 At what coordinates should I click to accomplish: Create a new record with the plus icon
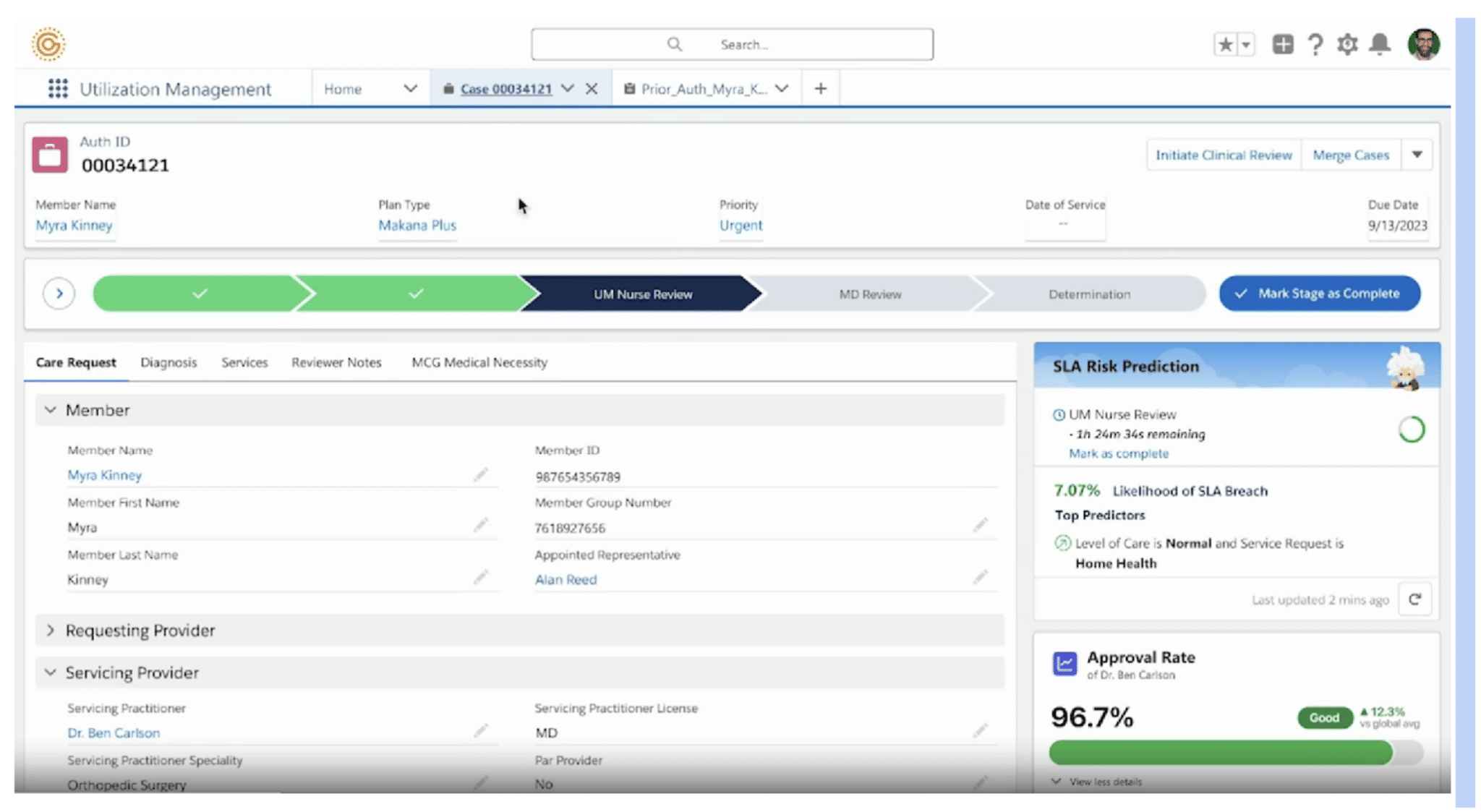click(1283, 44)
